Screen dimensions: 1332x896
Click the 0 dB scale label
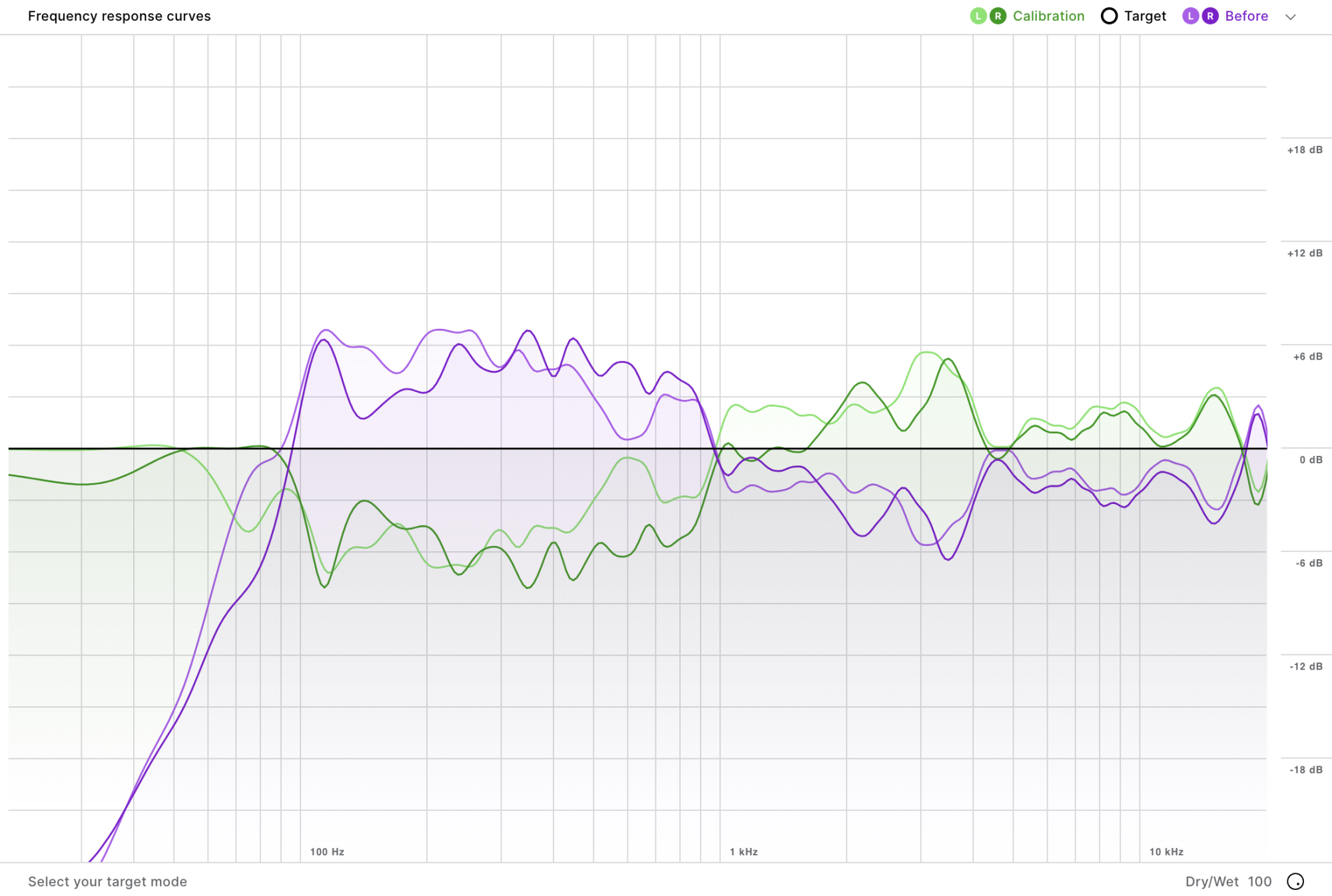point(1311,459)
